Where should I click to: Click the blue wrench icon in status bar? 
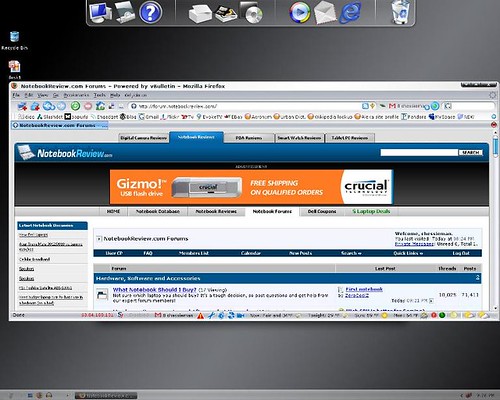tap(211, 315)
